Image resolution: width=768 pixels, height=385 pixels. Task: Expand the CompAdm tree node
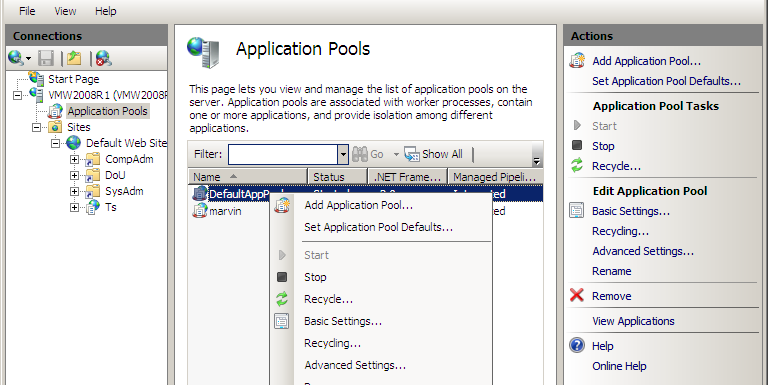click(74, 159)
